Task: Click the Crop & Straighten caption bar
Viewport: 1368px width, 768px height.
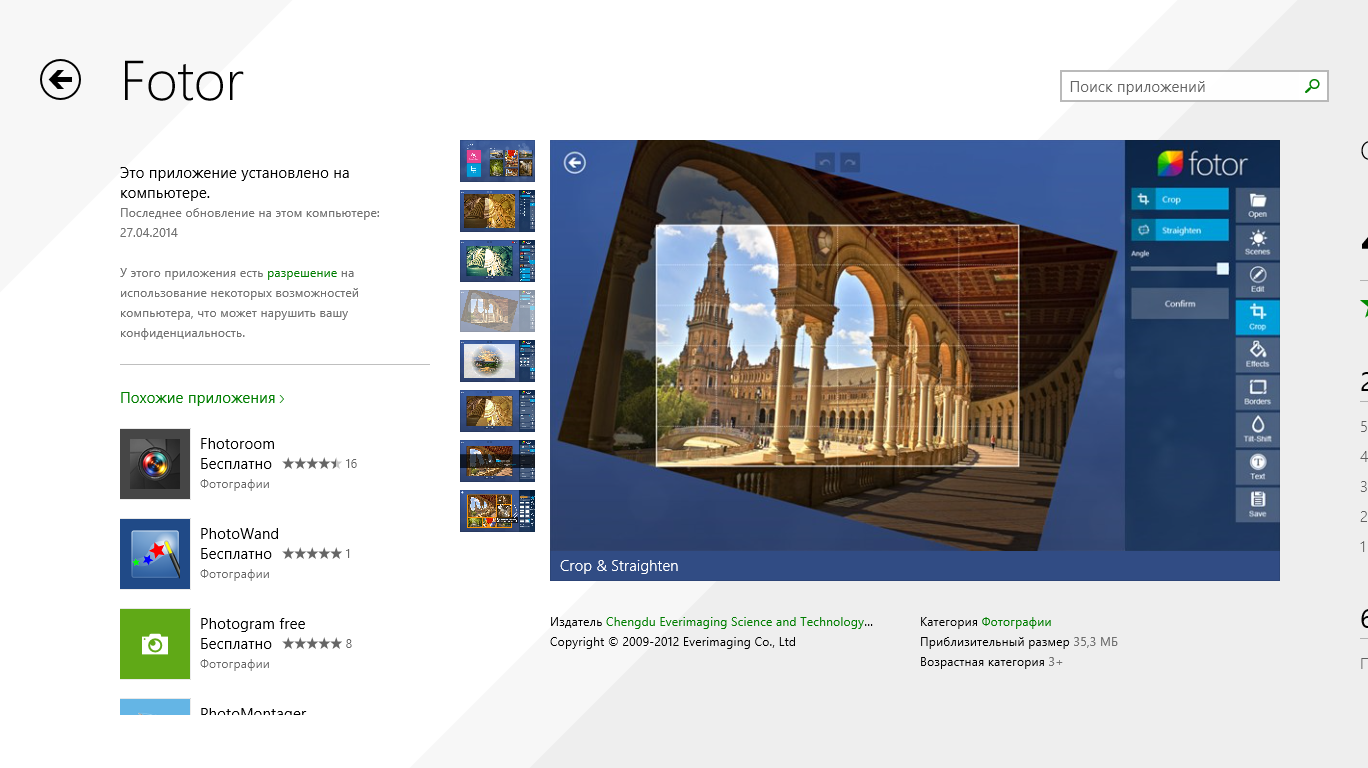Action: click(915, 566)
